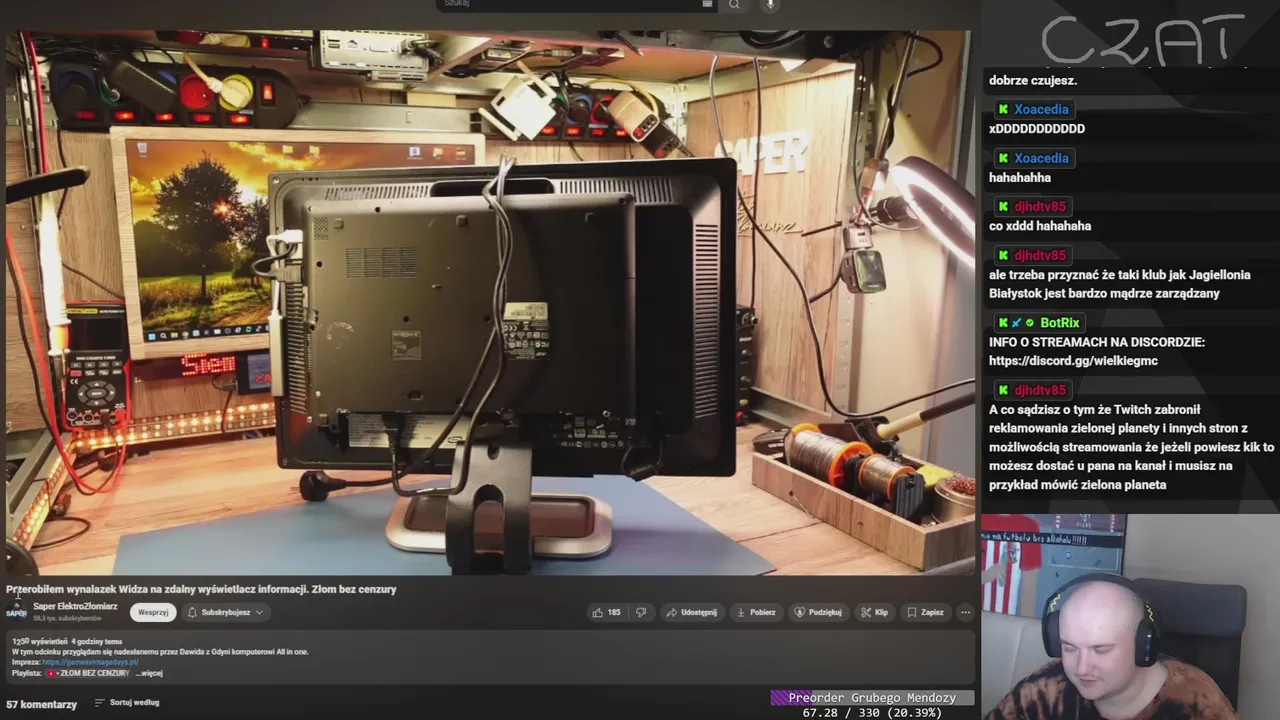Image resolution: width=1280 pixels, height=720 pixels.
Task: Click the streamer webcam overlay
Action: coord(1130,617)
